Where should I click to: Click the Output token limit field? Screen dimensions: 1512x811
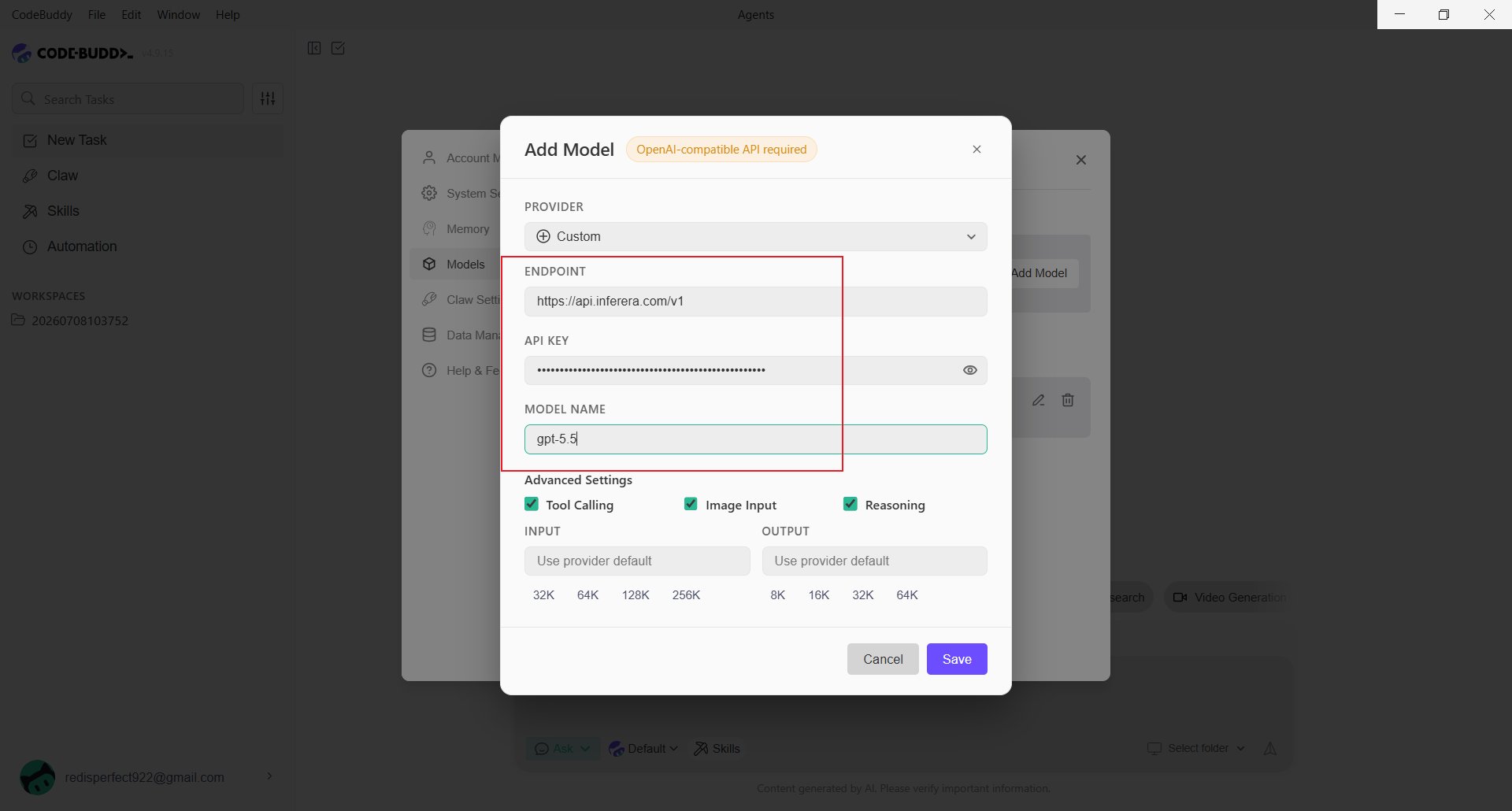874,561
